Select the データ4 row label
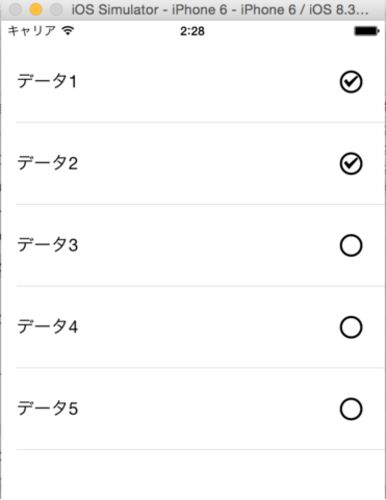The height and width of the screenshot is (500, 386). [47, 326]
